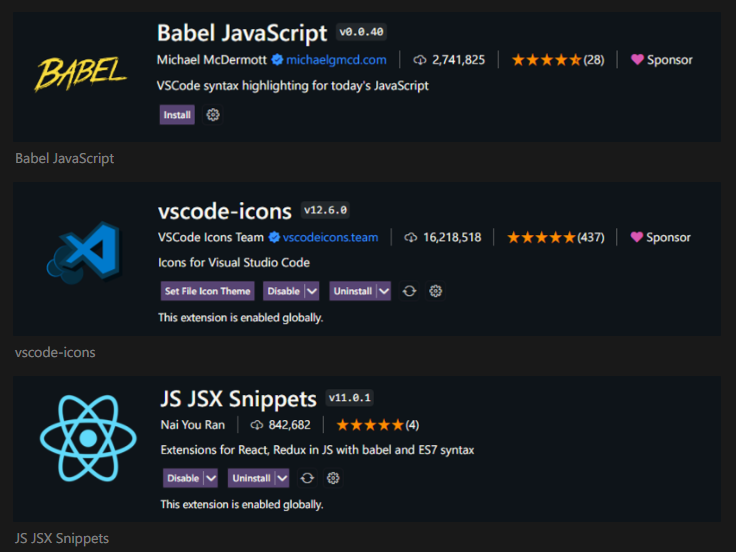Image resolution: width=736 pixels, height=552 pixels.
Task: Click vscode-icons verified publisher badge
Action: pos(274,238)
